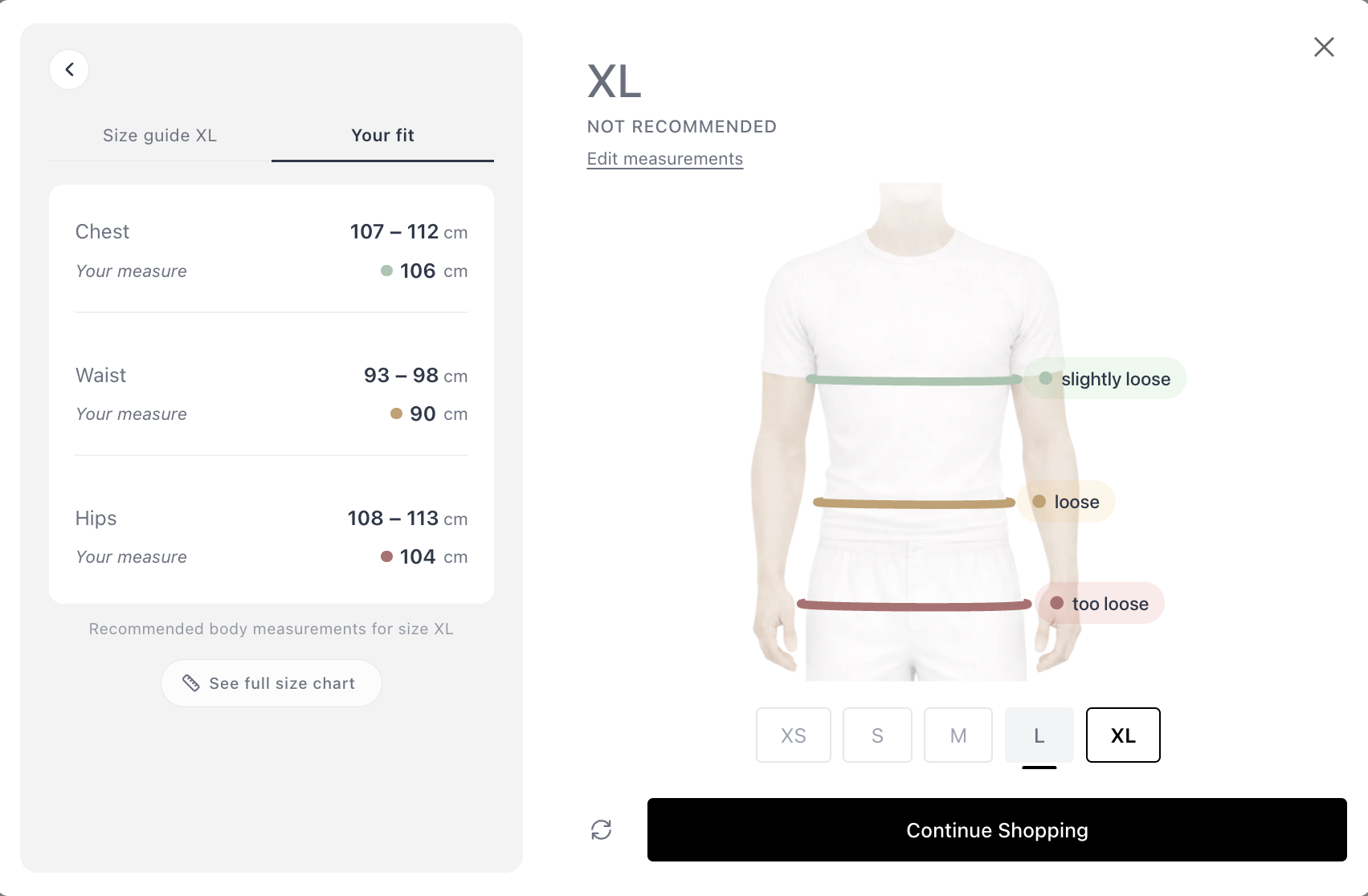Click the yellow dot beside waist measurement 90 cm
Image resolution: width=1368 pixels, height=896 pixels.
394,413
